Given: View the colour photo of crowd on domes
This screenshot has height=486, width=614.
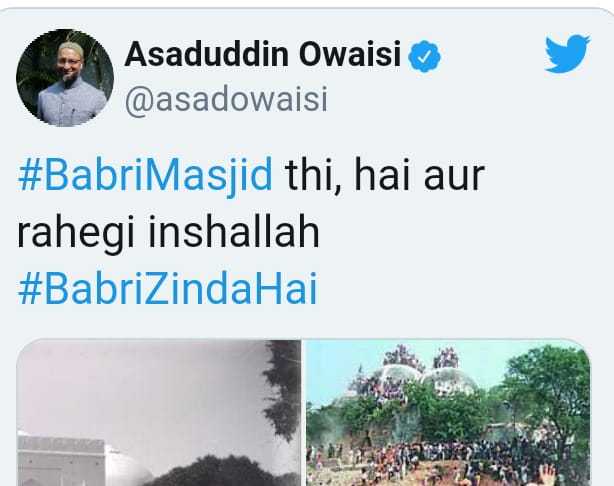Looking at the screenshot, I should pyautogui.click(x=448, y=413).
